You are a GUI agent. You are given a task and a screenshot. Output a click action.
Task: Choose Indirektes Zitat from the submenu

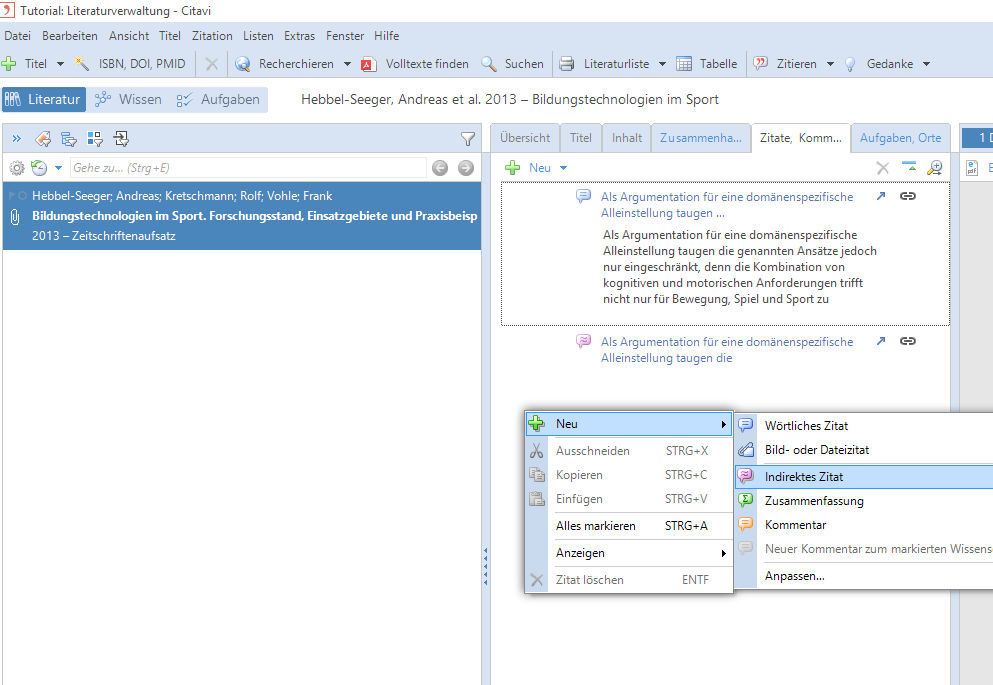pyautogui.click(x=864, y=477)
